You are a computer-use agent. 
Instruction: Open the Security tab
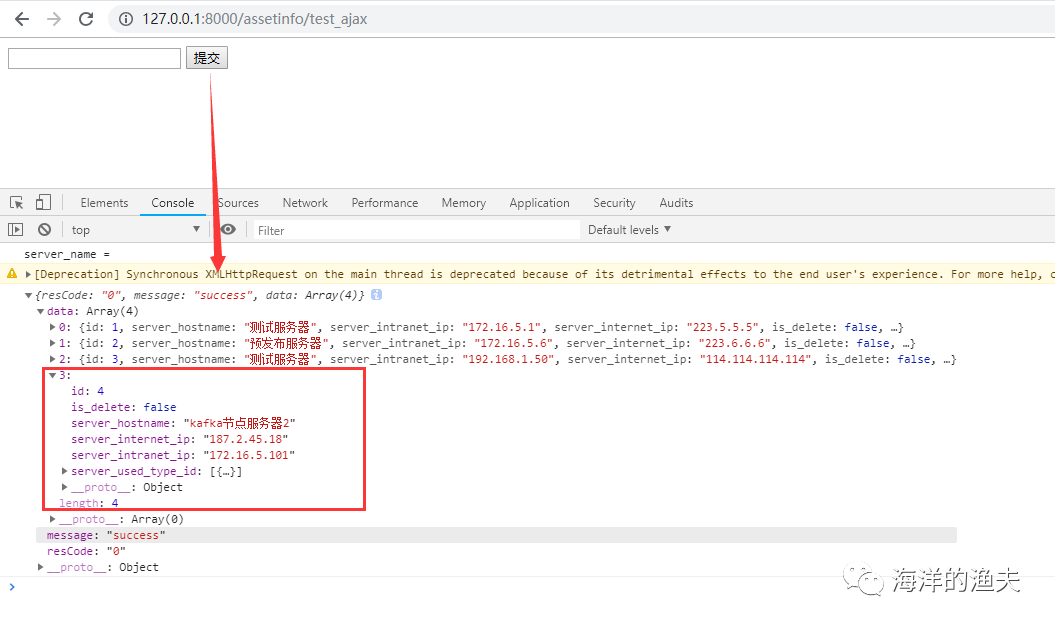pos(614,202)
